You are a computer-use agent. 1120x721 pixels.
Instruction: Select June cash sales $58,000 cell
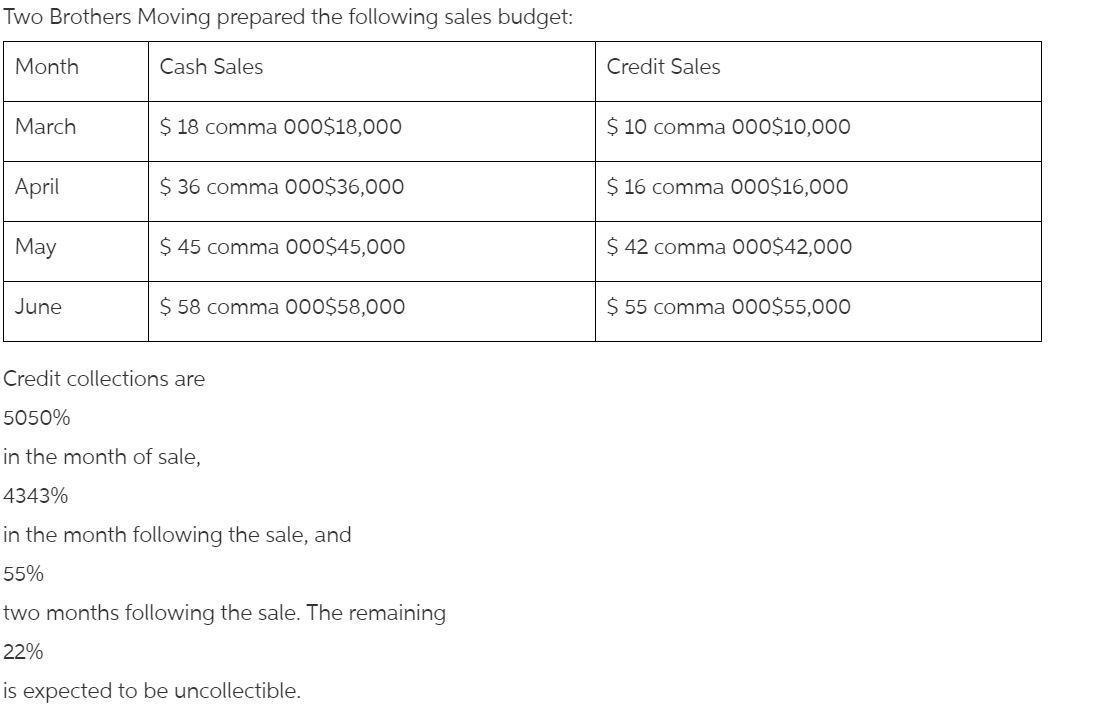tap(371, 312)
